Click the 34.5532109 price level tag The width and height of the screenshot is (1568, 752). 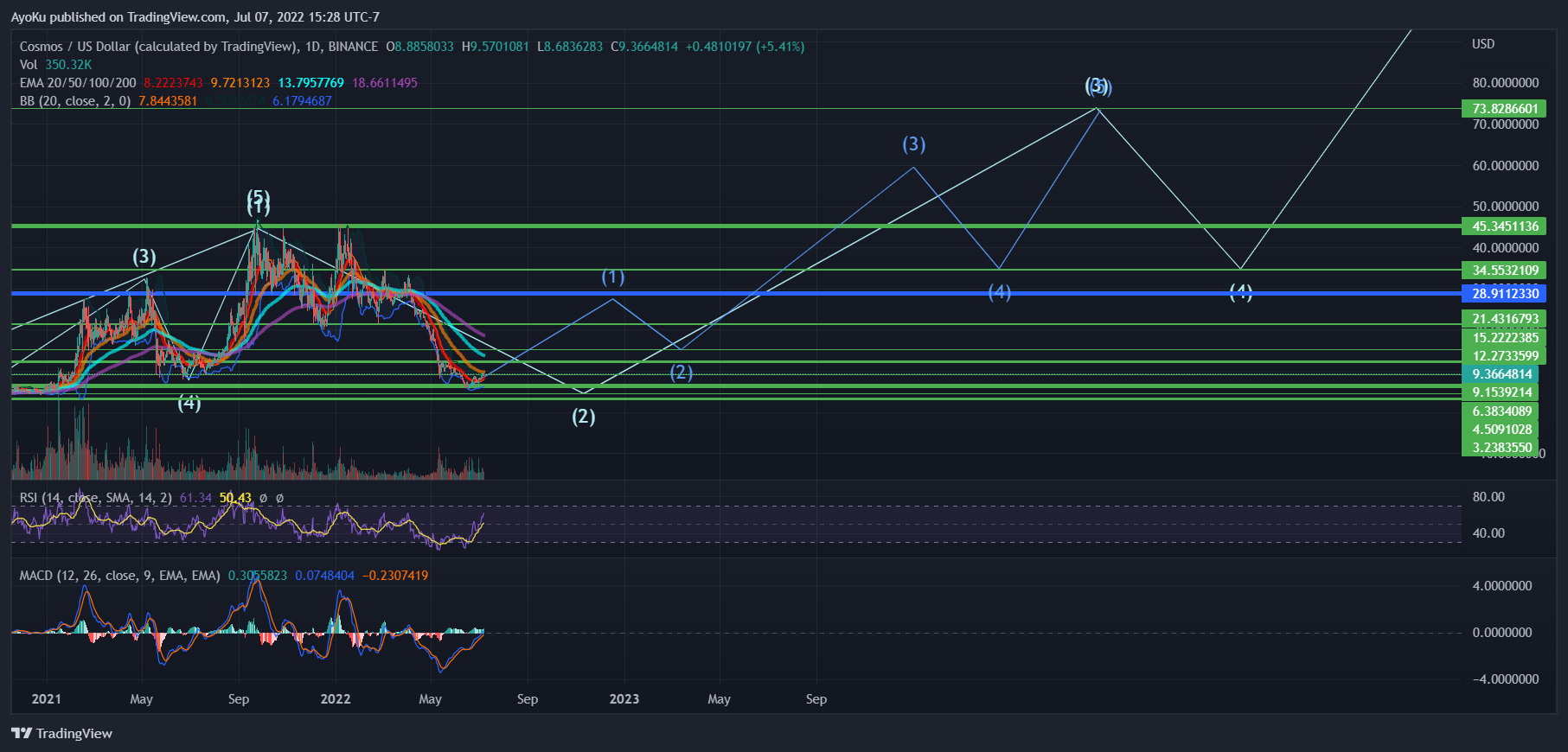pos(1504,270)
